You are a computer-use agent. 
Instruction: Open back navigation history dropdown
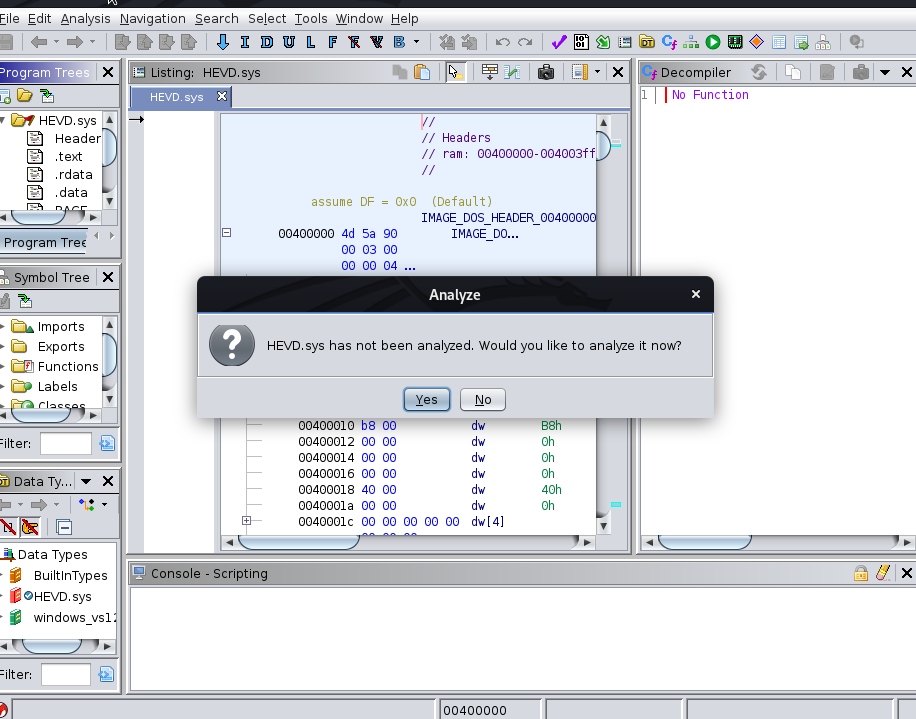[x=56, y=42]
